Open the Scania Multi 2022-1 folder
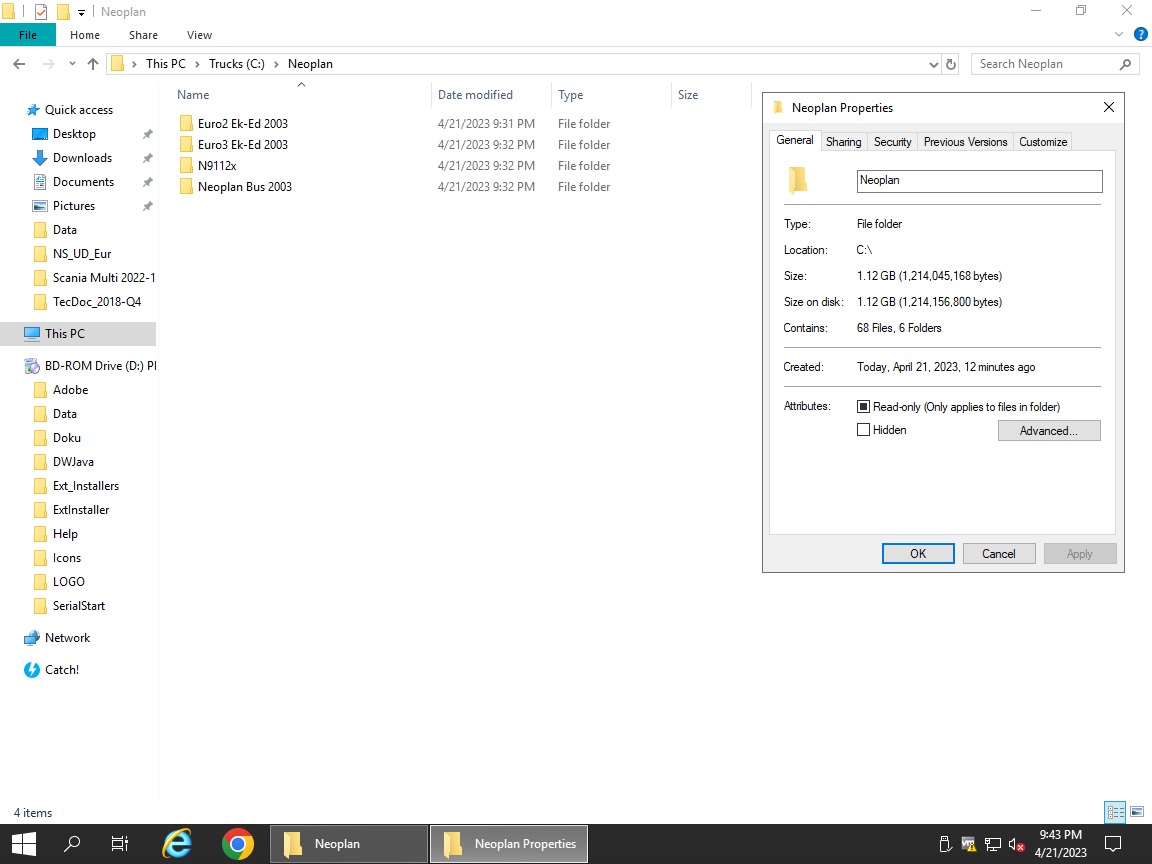1152x864 pixels. pos(104,278)
